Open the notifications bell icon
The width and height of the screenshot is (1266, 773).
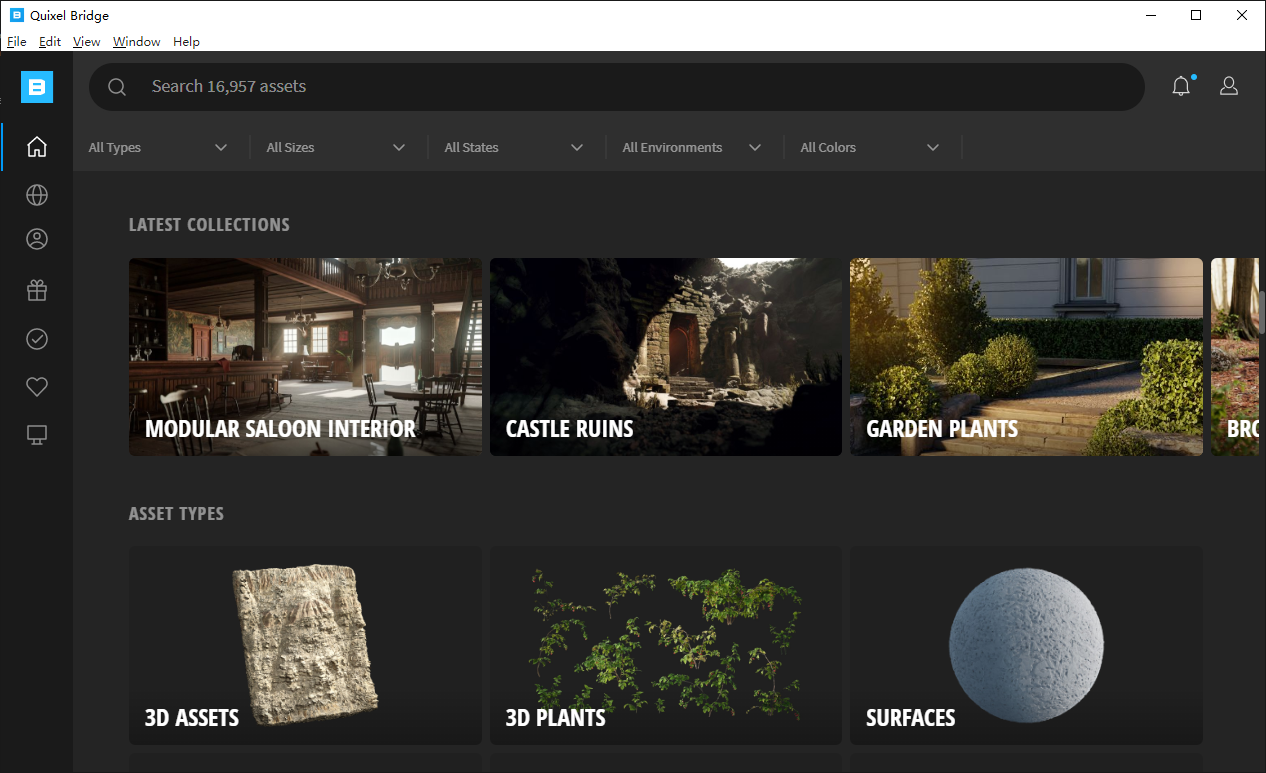pyautogui.click(x=1181, y=87)
